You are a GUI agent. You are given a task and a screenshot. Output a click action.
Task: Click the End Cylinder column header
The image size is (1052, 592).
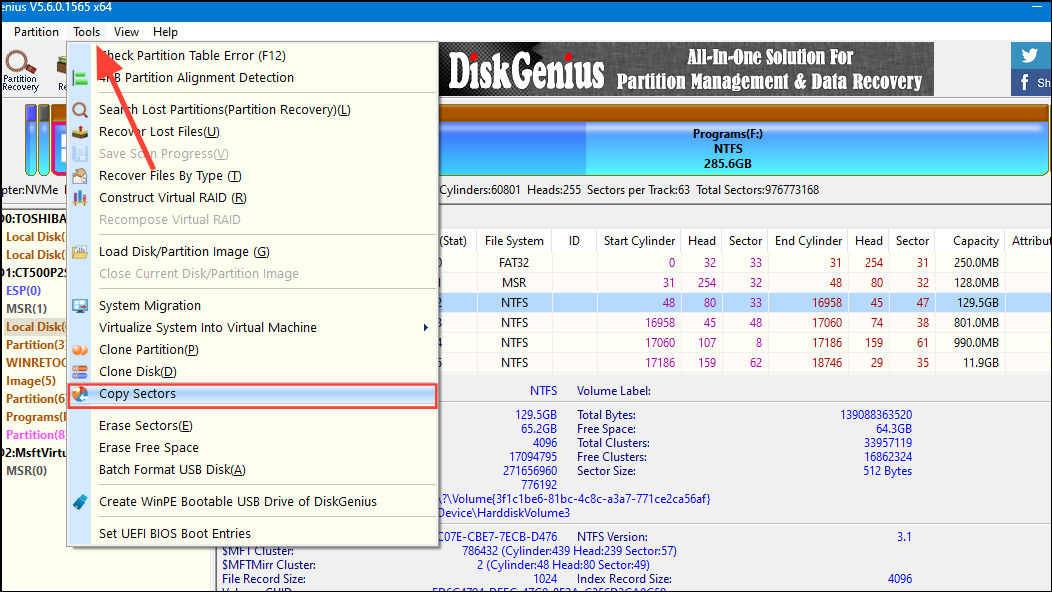808,241
